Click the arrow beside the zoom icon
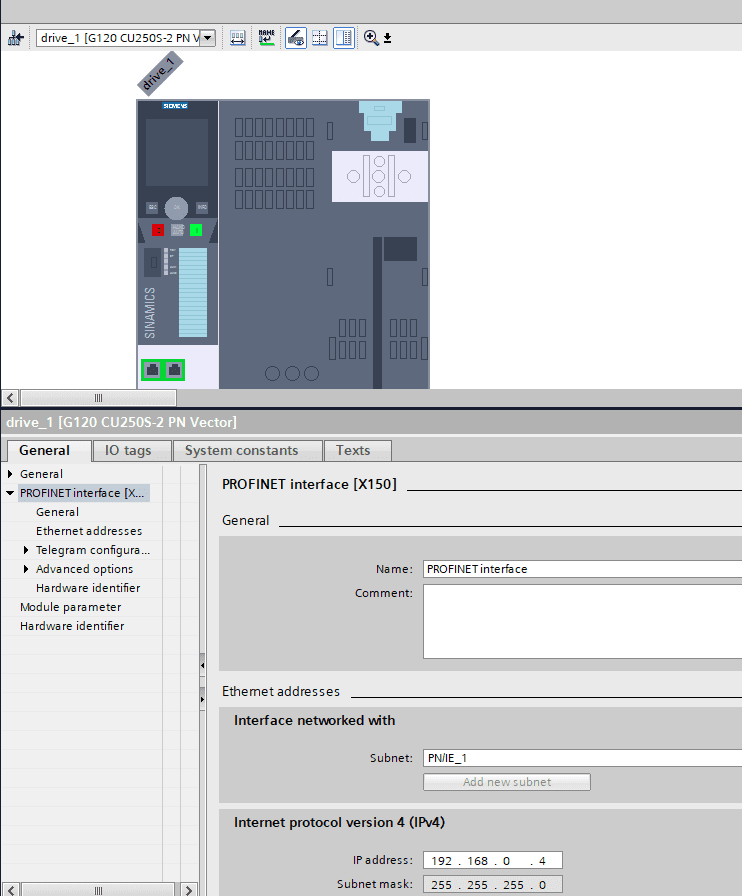The image size is (742, 896). point(388,38)
